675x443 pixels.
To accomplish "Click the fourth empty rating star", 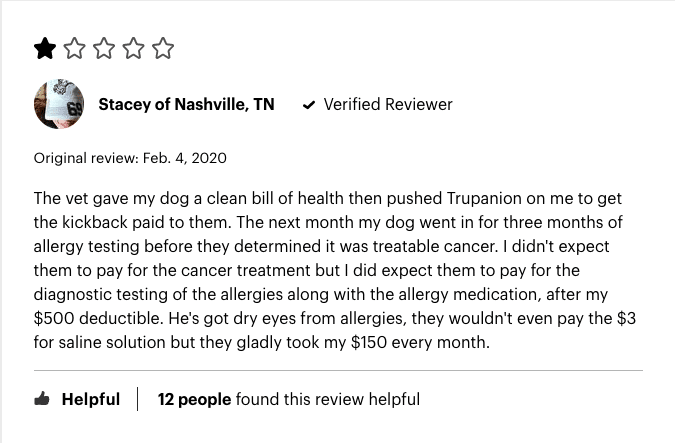I will tap(133, 48).
